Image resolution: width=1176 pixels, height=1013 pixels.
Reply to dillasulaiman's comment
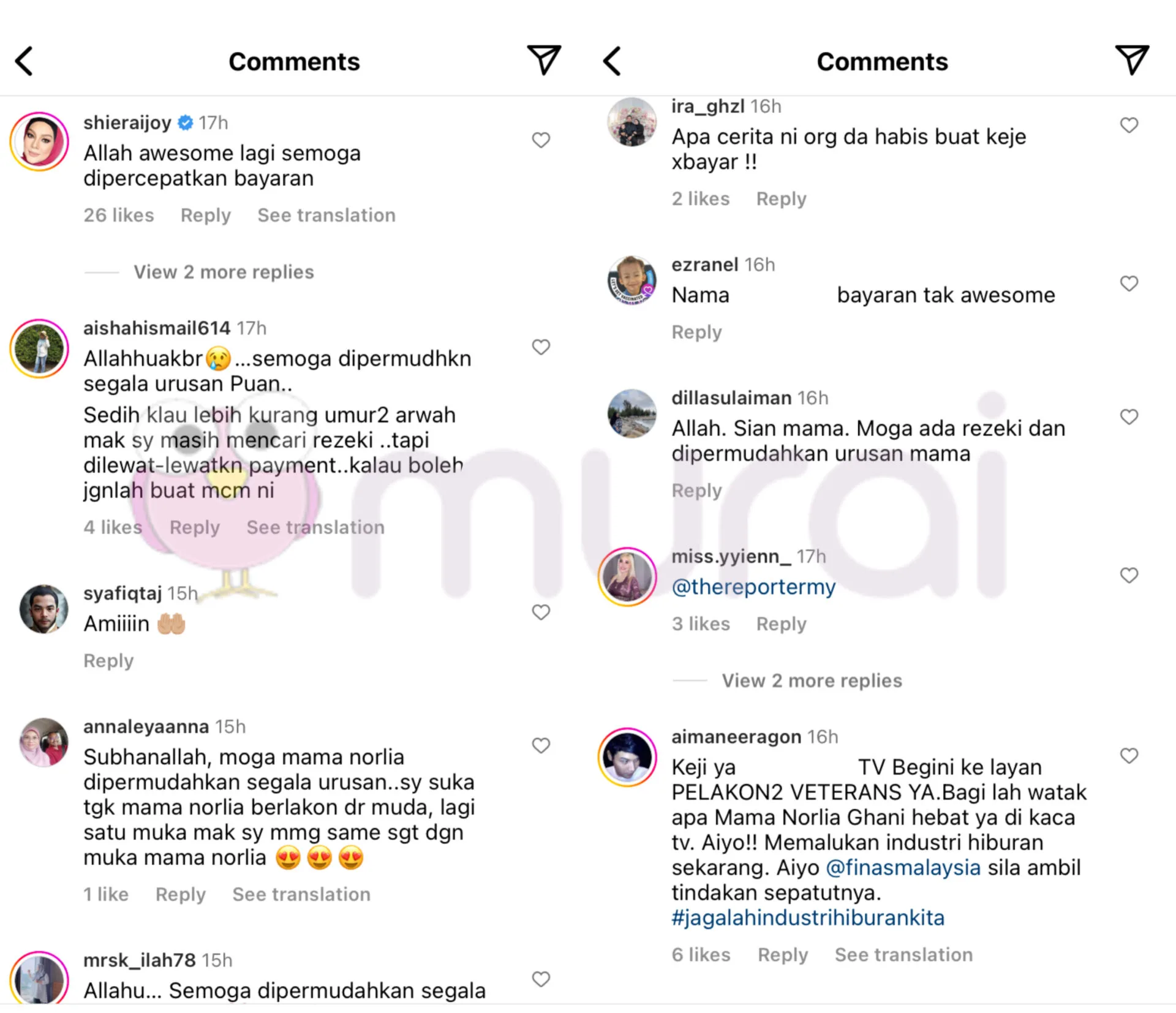[696, 491]
